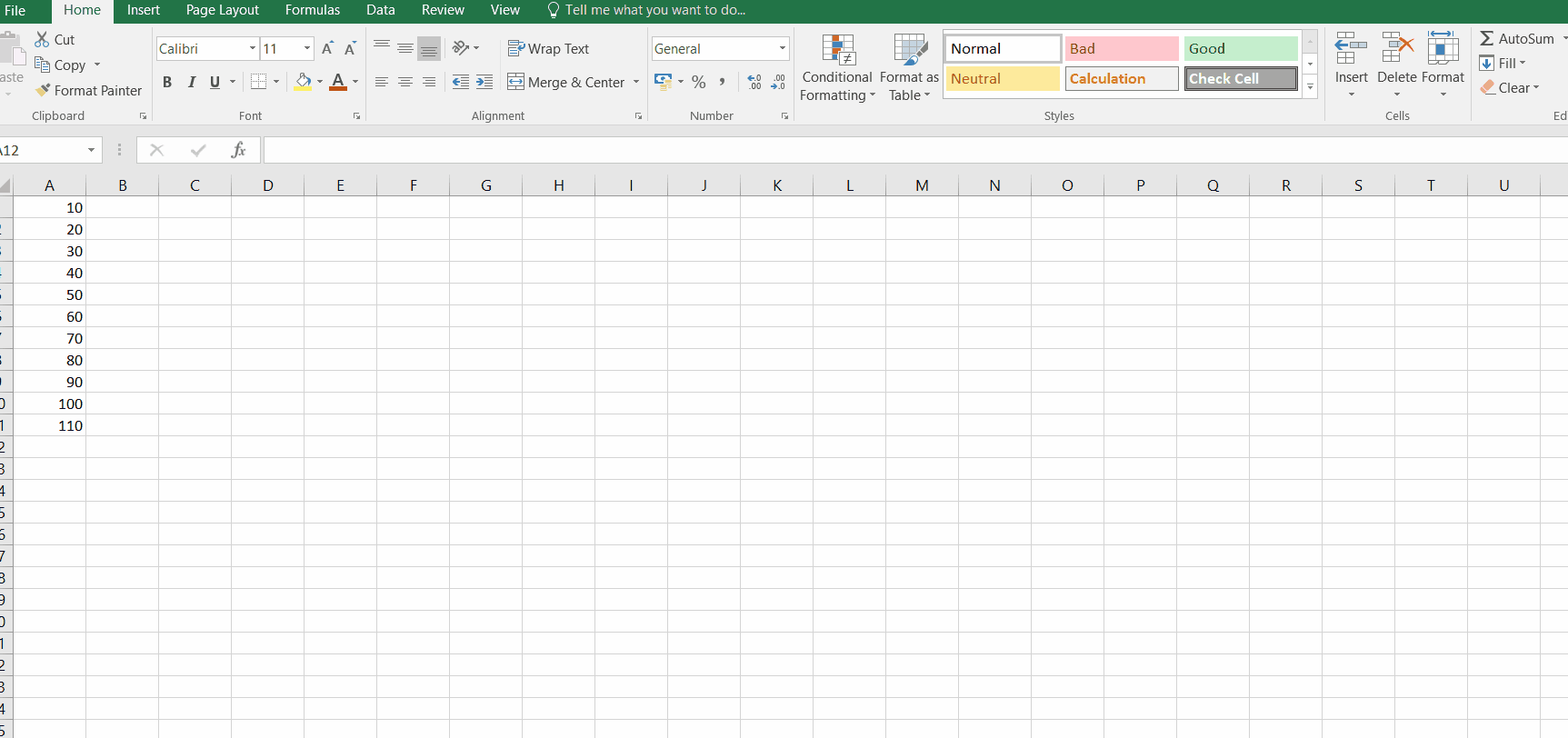Click Merge & Center button

(565, 82)
